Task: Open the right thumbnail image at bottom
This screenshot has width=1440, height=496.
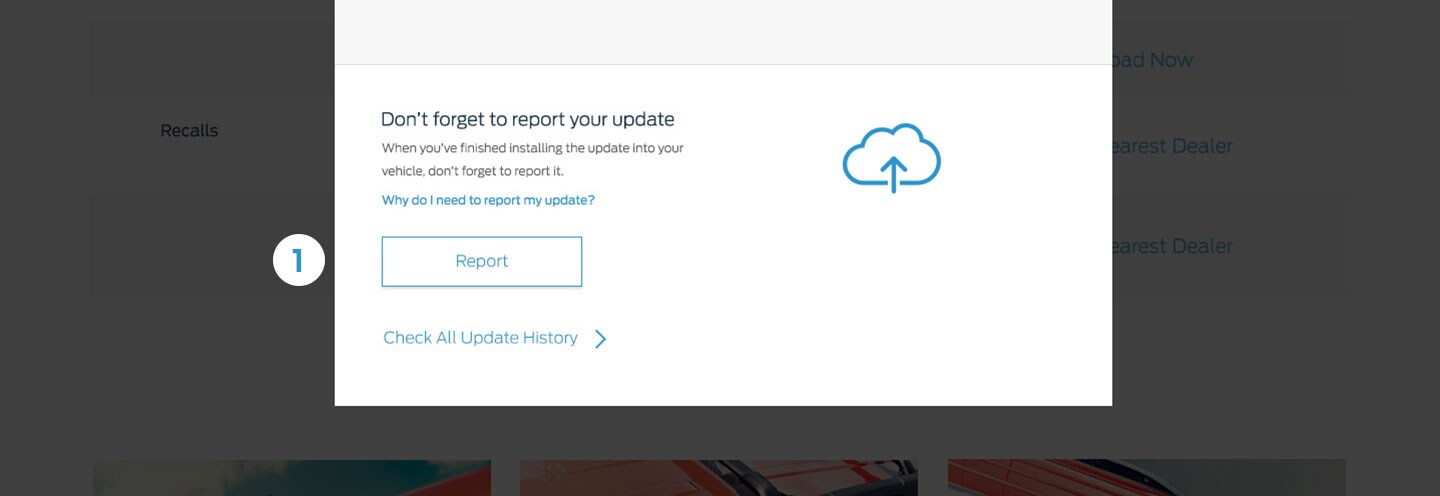Action: (x=1146, y=478)
